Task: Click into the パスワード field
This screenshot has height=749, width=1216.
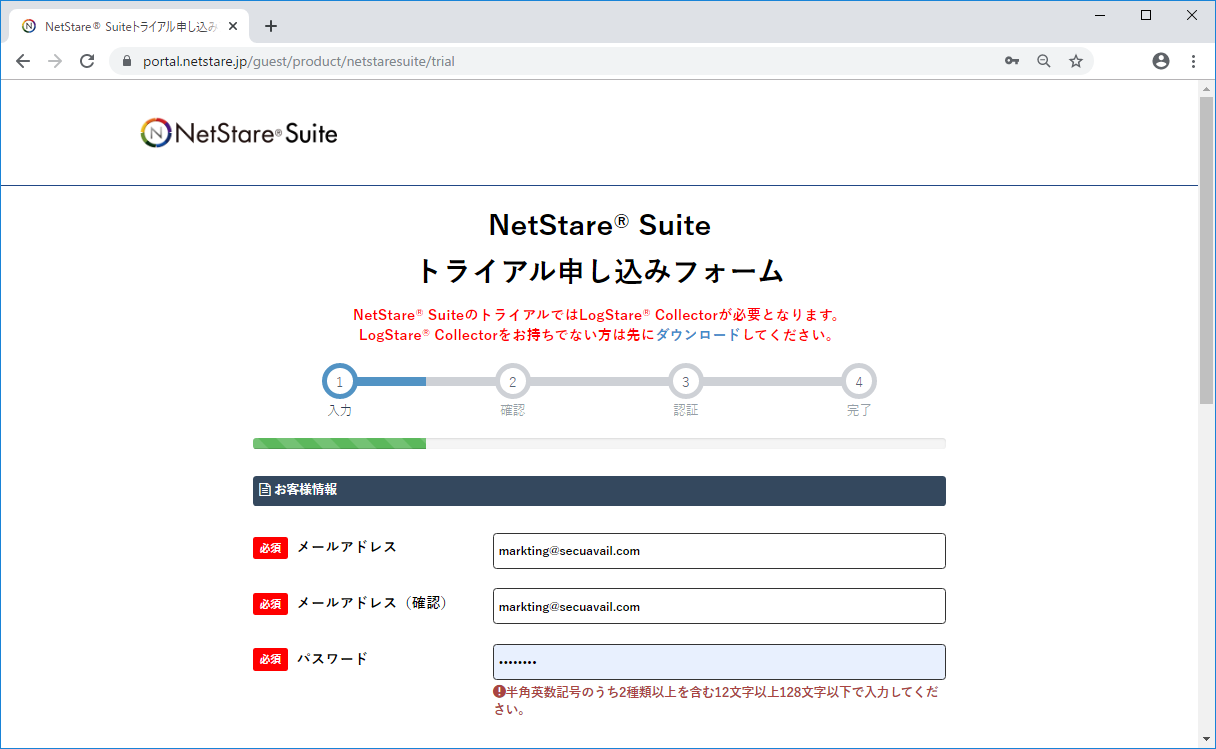Action: (719, 662)
